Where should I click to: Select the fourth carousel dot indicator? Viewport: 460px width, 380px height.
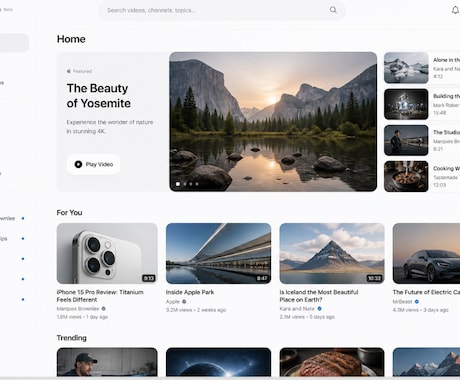click(x=197, y=184)
